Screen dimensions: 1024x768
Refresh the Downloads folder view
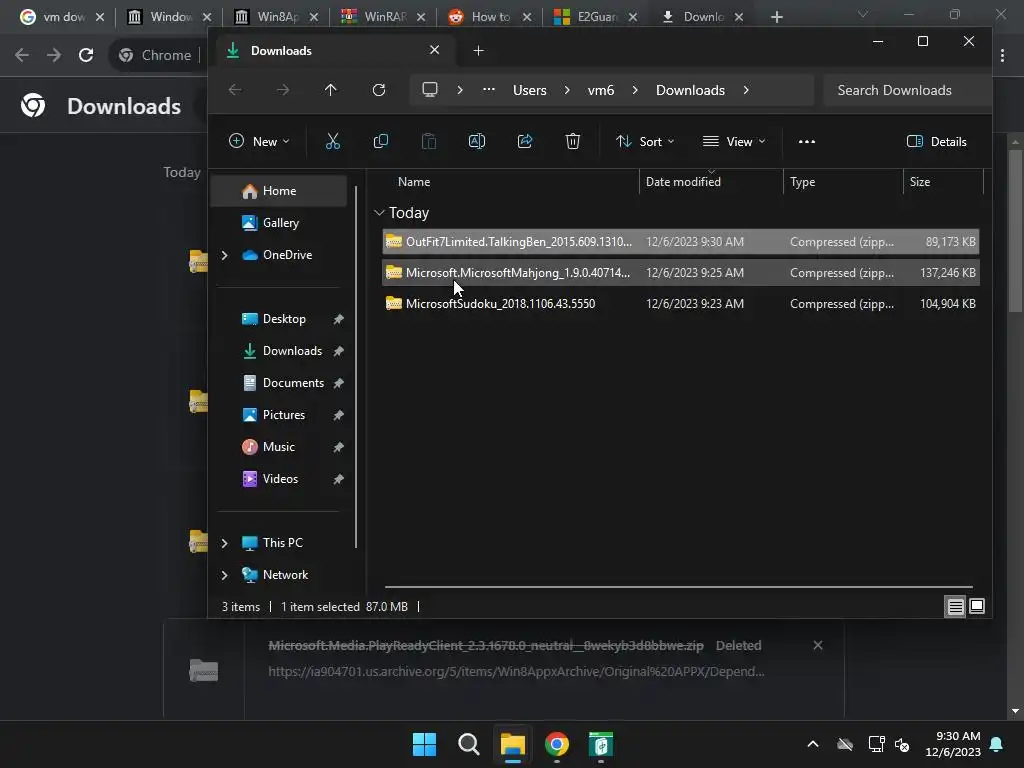point(379,90)
